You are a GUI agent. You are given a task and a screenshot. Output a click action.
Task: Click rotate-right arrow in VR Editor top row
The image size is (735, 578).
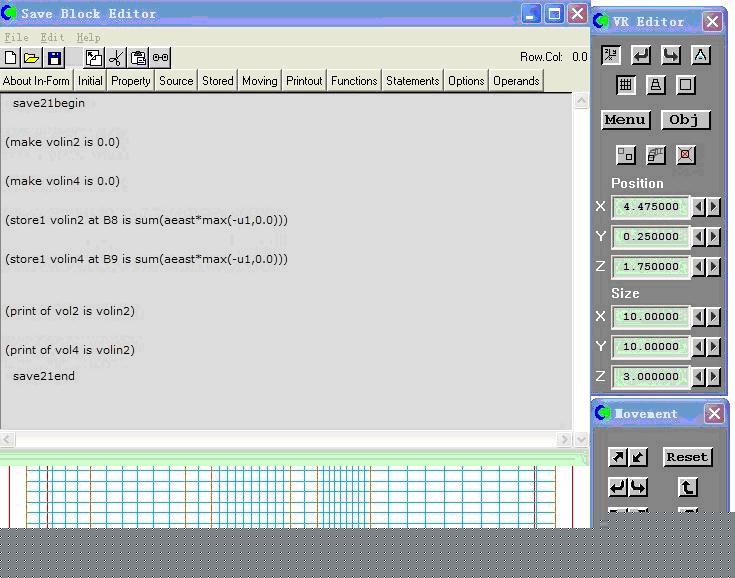(x=671, y=55)
